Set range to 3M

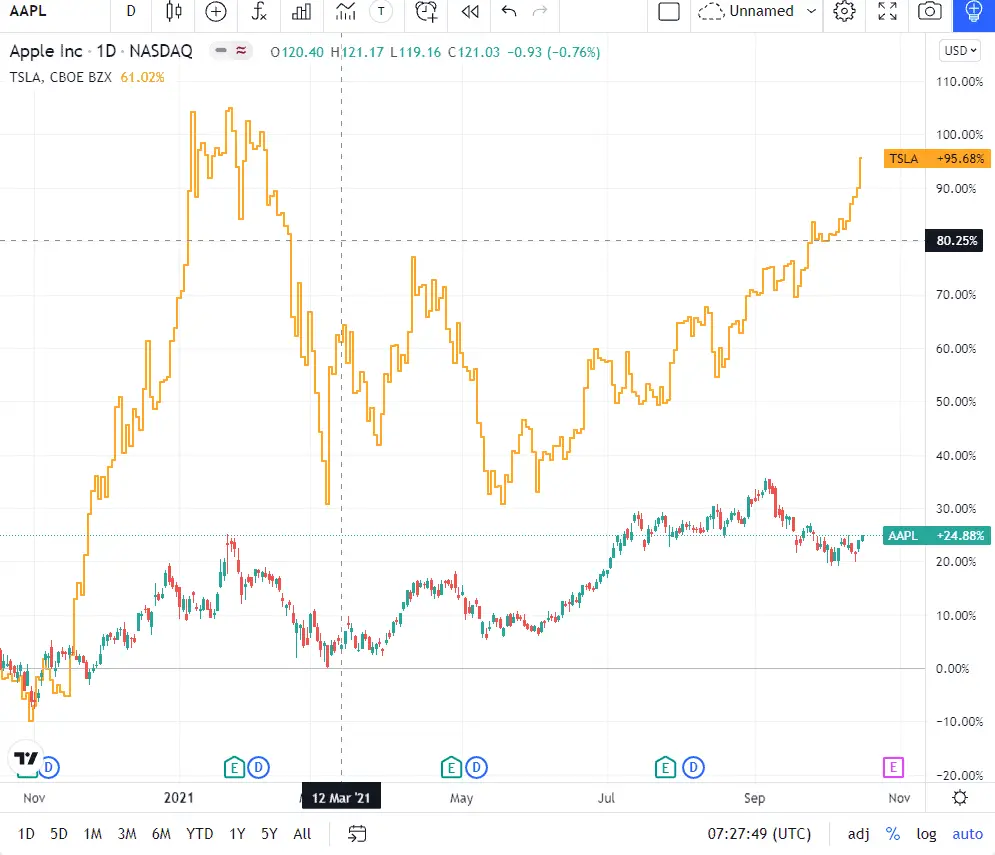coord(127,834)
